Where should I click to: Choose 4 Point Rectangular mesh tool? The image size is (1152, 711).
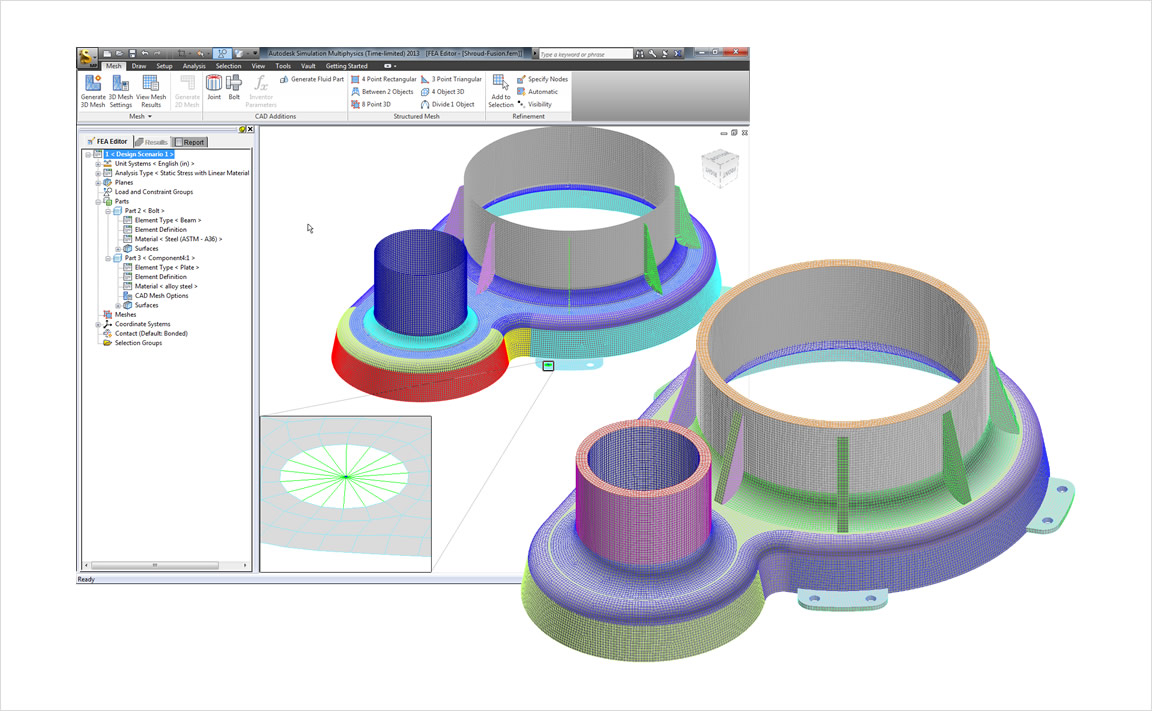coord(383,79)
